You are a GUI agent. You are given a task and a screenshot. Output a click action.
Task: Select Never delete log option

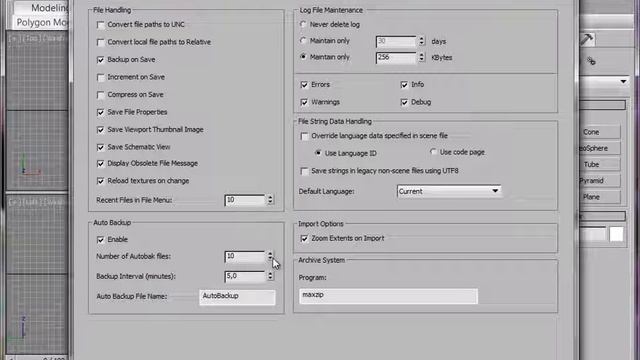pos(303,24)
